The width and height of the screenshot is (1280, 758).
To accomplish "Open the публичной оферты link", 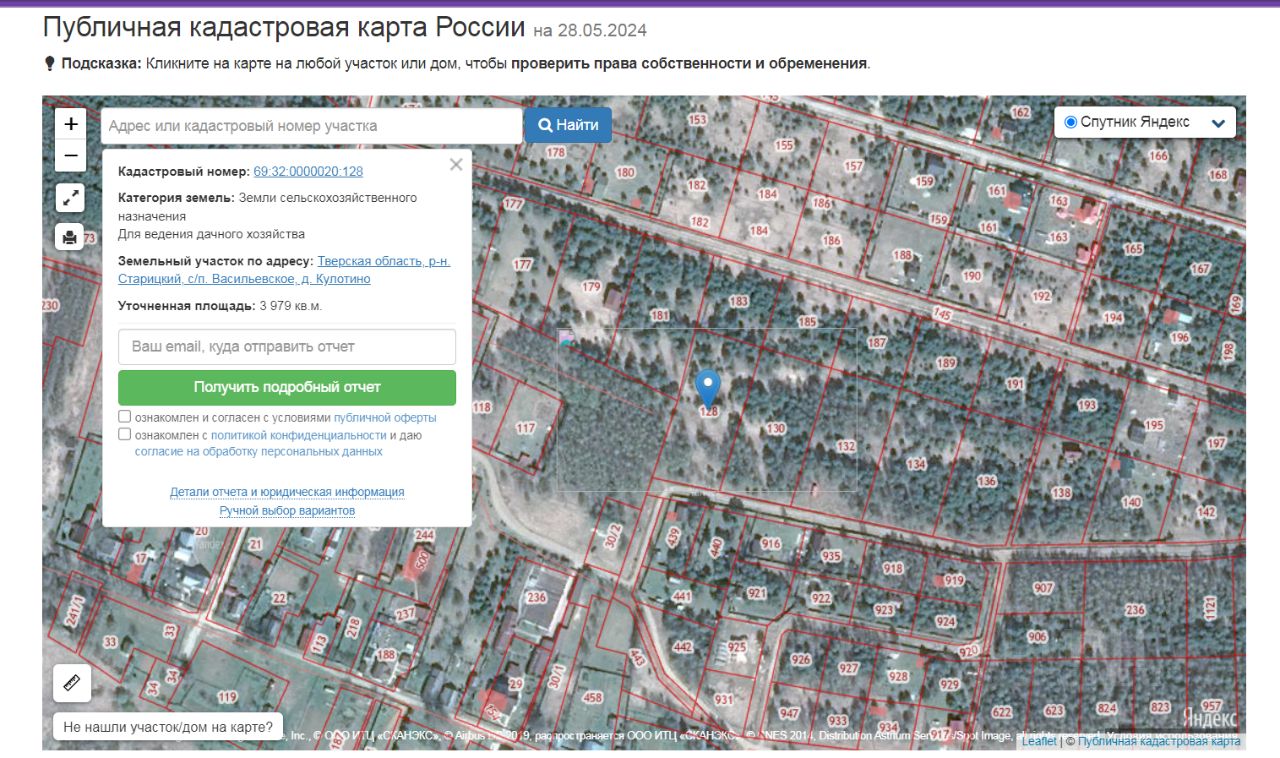I will [385, 418].
